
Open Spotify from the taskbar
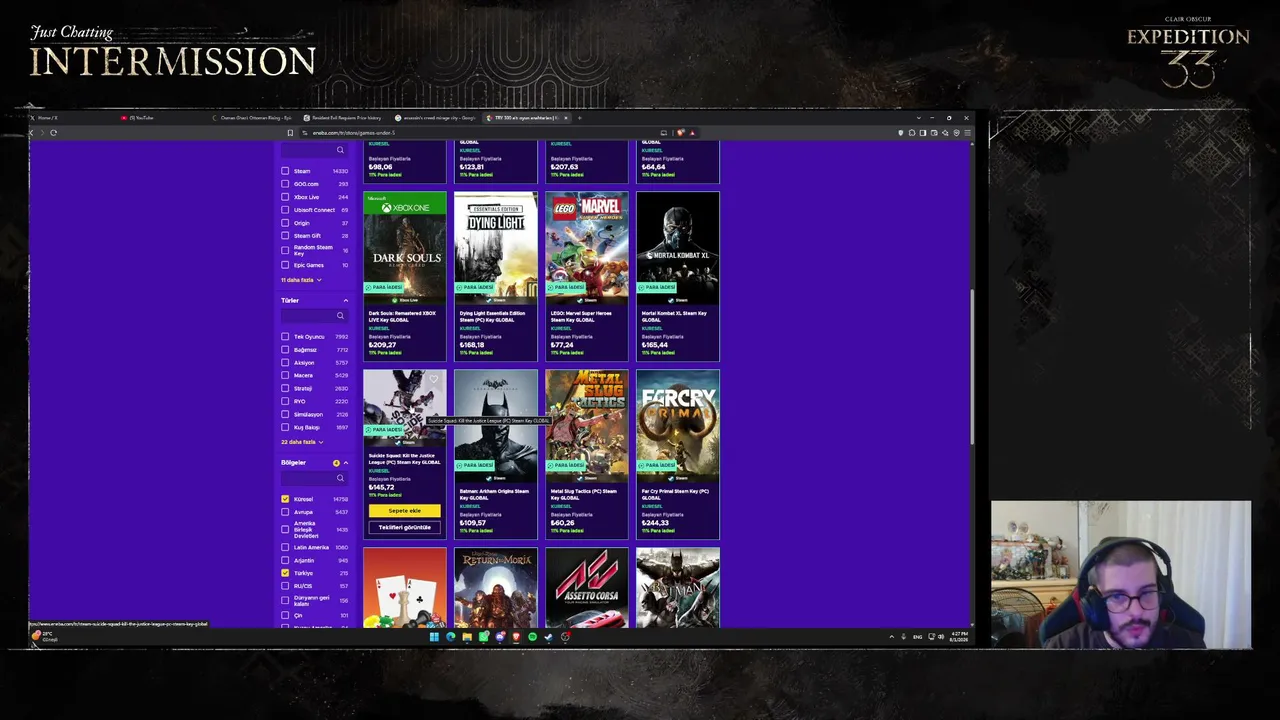(x=532, y=637)
